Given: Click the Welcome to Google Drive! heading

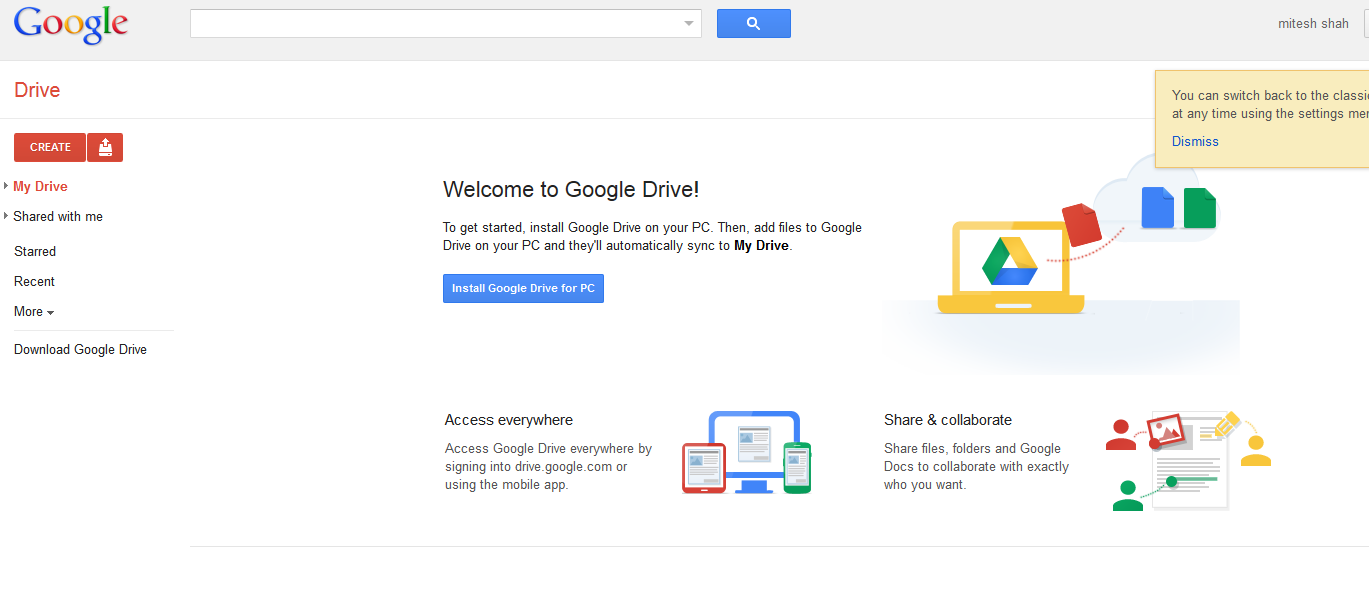Looking at the screenshot, I should (x=571, y=189).
